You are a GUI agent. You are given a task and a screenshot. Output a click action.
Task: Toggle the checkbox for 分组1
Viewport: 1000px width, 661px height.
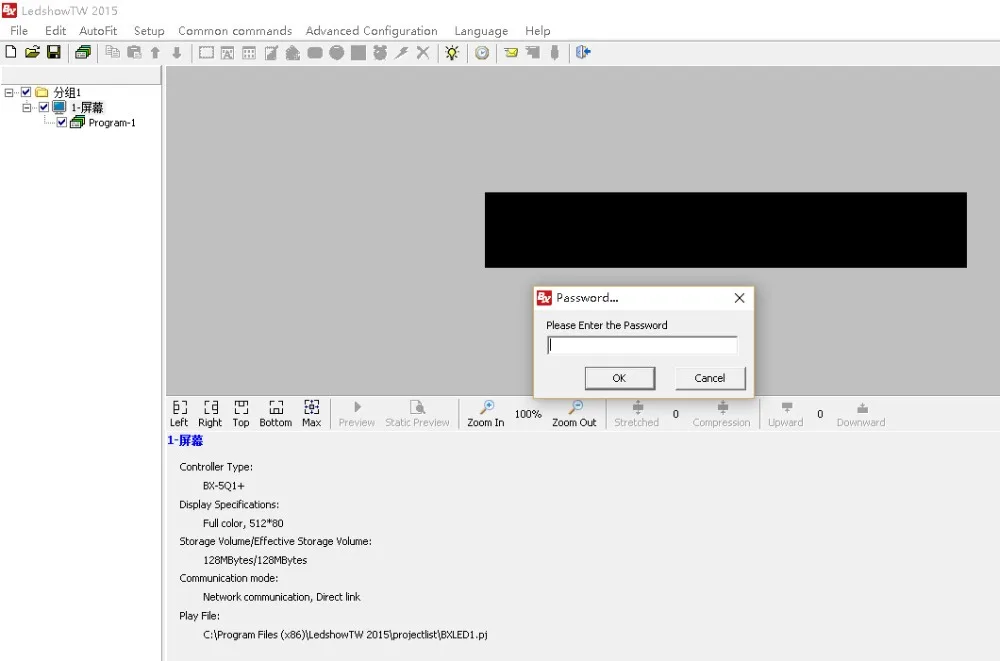pos(26,92)
